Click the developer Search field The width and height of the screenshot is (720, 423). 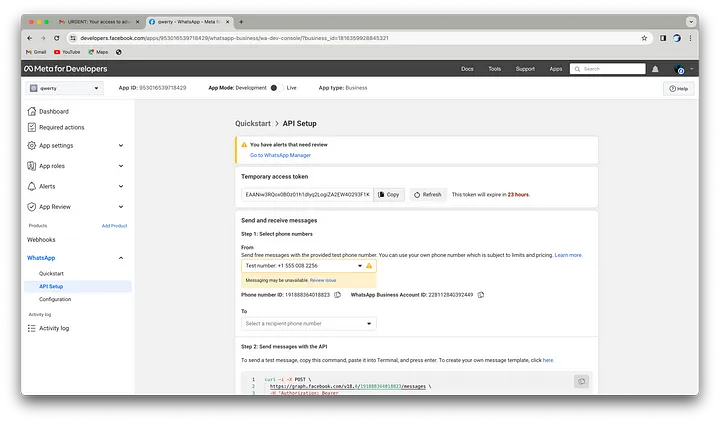(x=608, y=69)
